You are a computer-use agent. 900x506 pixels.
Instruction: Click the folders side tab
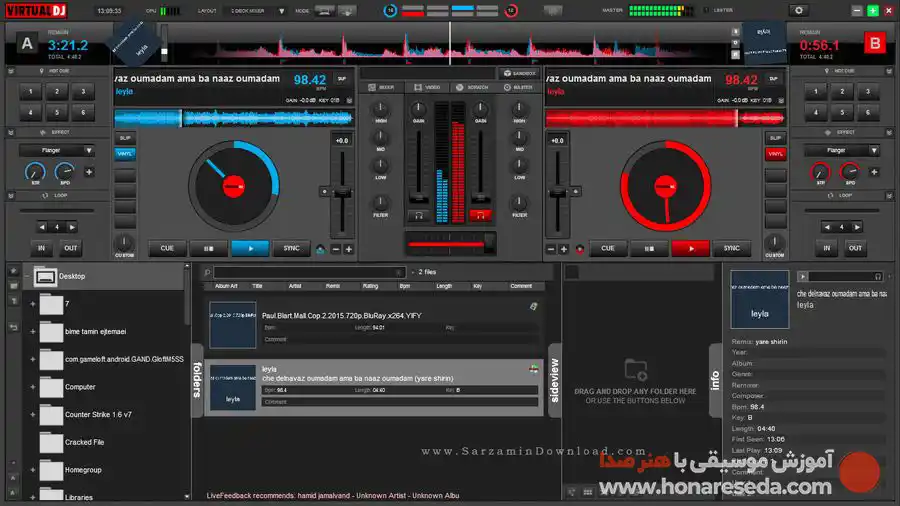[197, 380]
